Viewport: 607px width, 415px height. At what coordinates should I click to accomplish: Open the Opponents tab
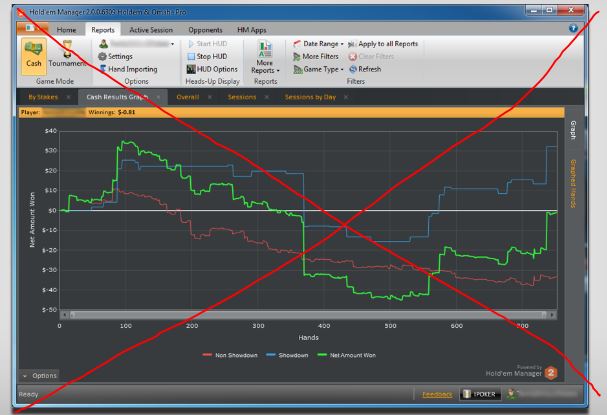point(206,30)
